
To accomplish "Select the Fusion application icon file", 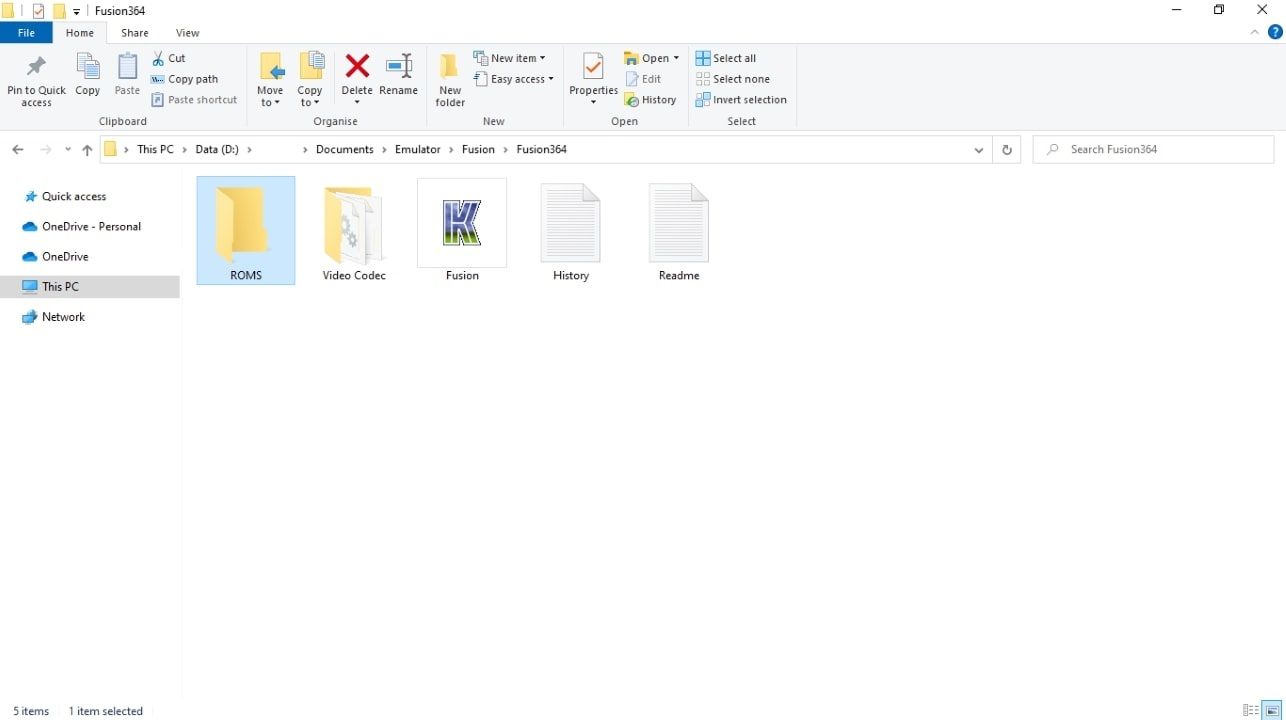I will click(462, 231).
